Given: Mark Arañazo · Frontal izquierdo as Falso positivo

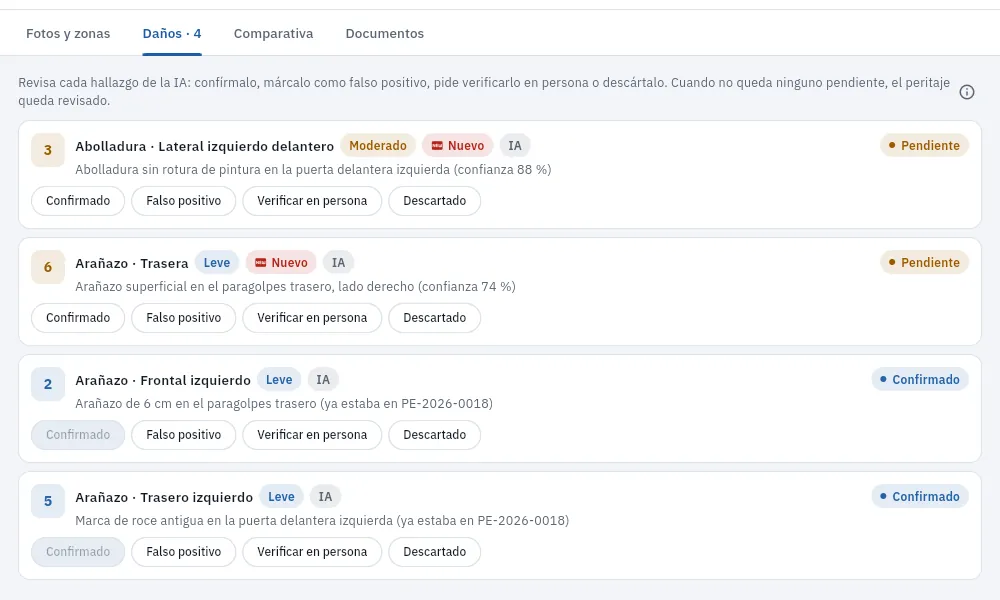Looking at the screenshot, I should coord(184,435).
